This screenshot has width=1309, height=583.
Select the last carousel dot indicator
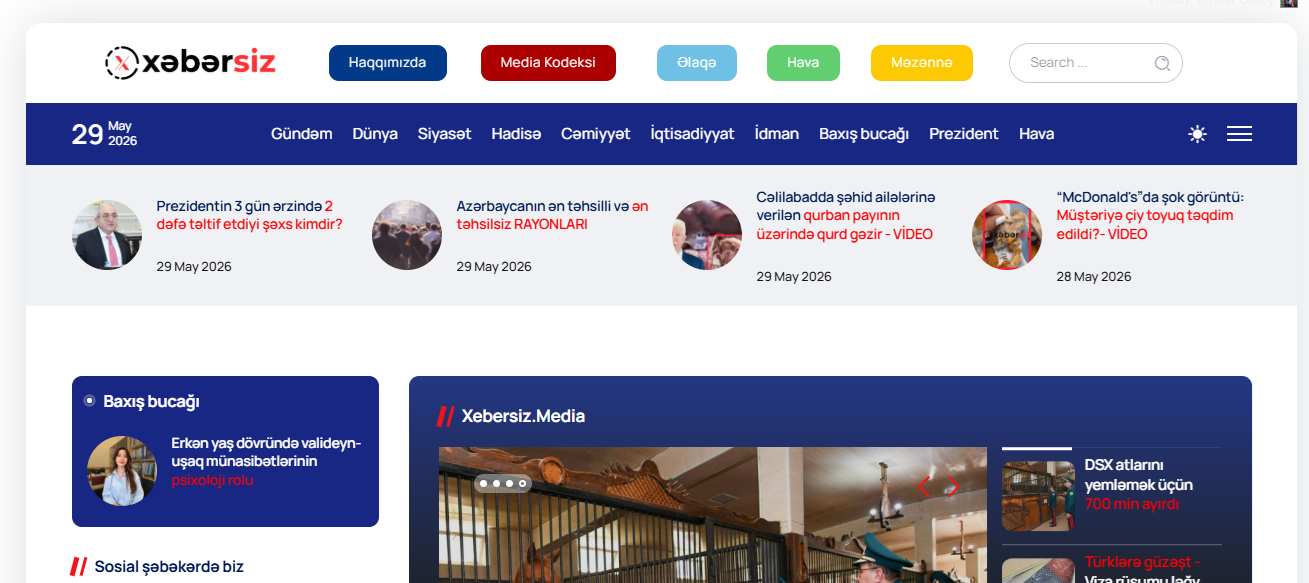coord(522,484)
